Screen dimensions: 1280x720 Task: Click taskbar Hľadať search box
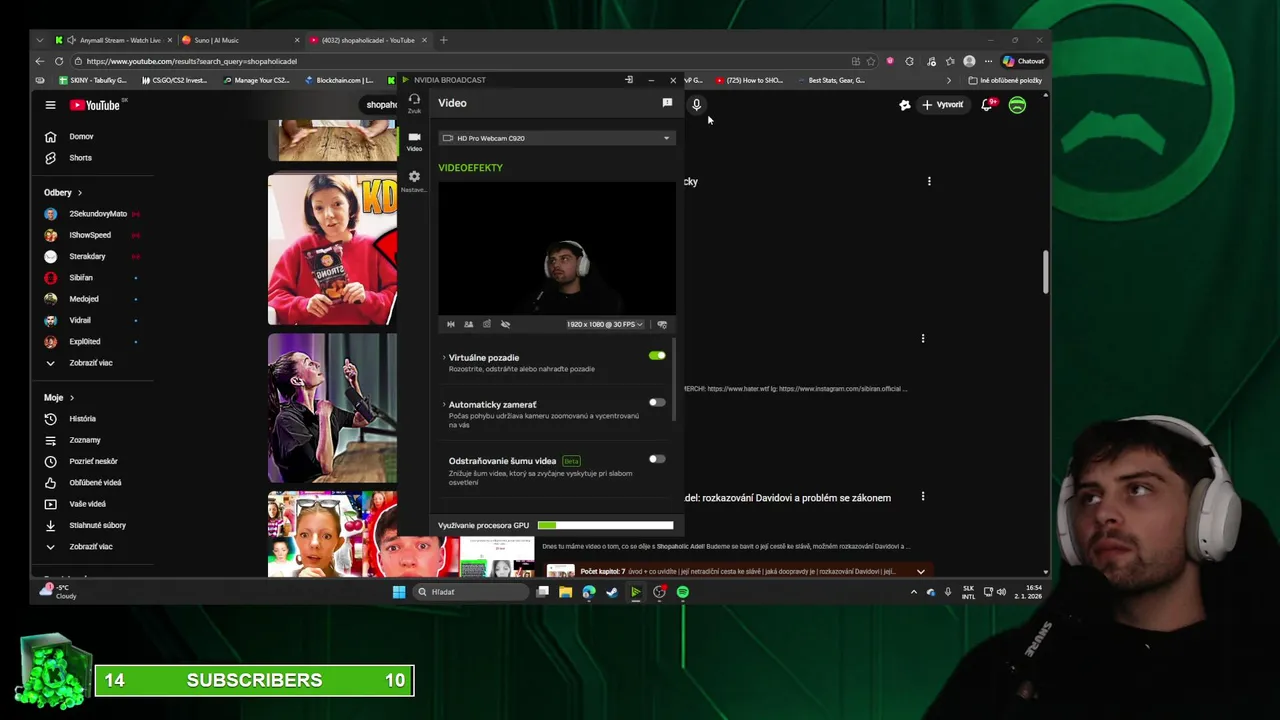(472, 592)
